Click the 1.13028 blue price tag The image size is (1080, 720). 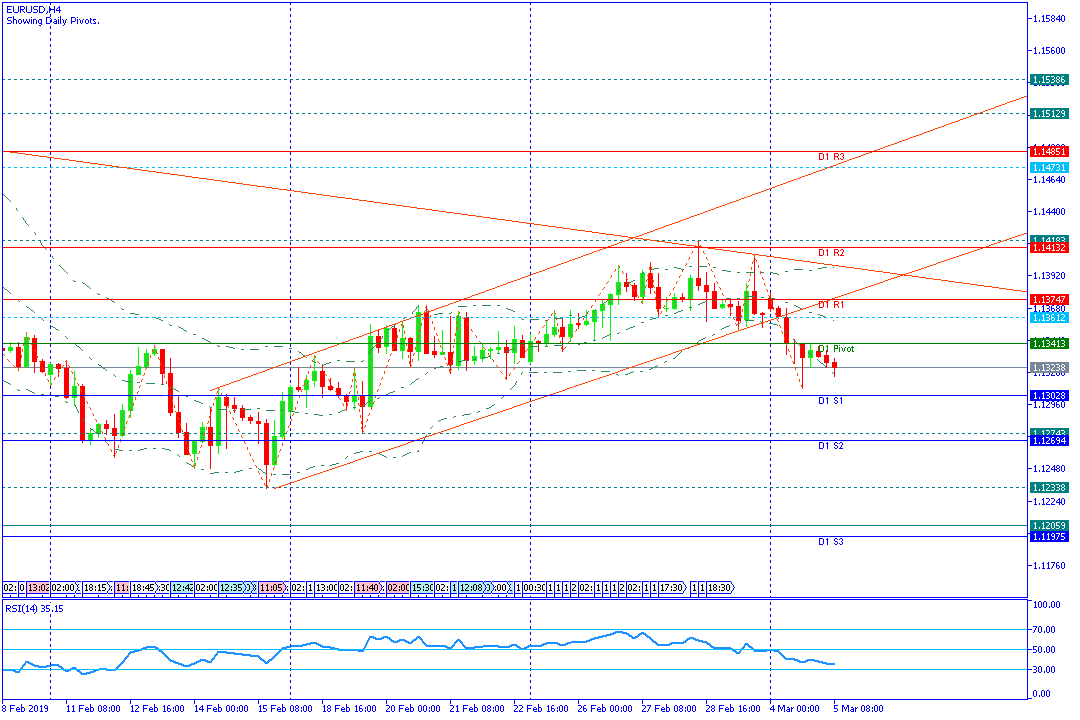tap(1049, 395)
